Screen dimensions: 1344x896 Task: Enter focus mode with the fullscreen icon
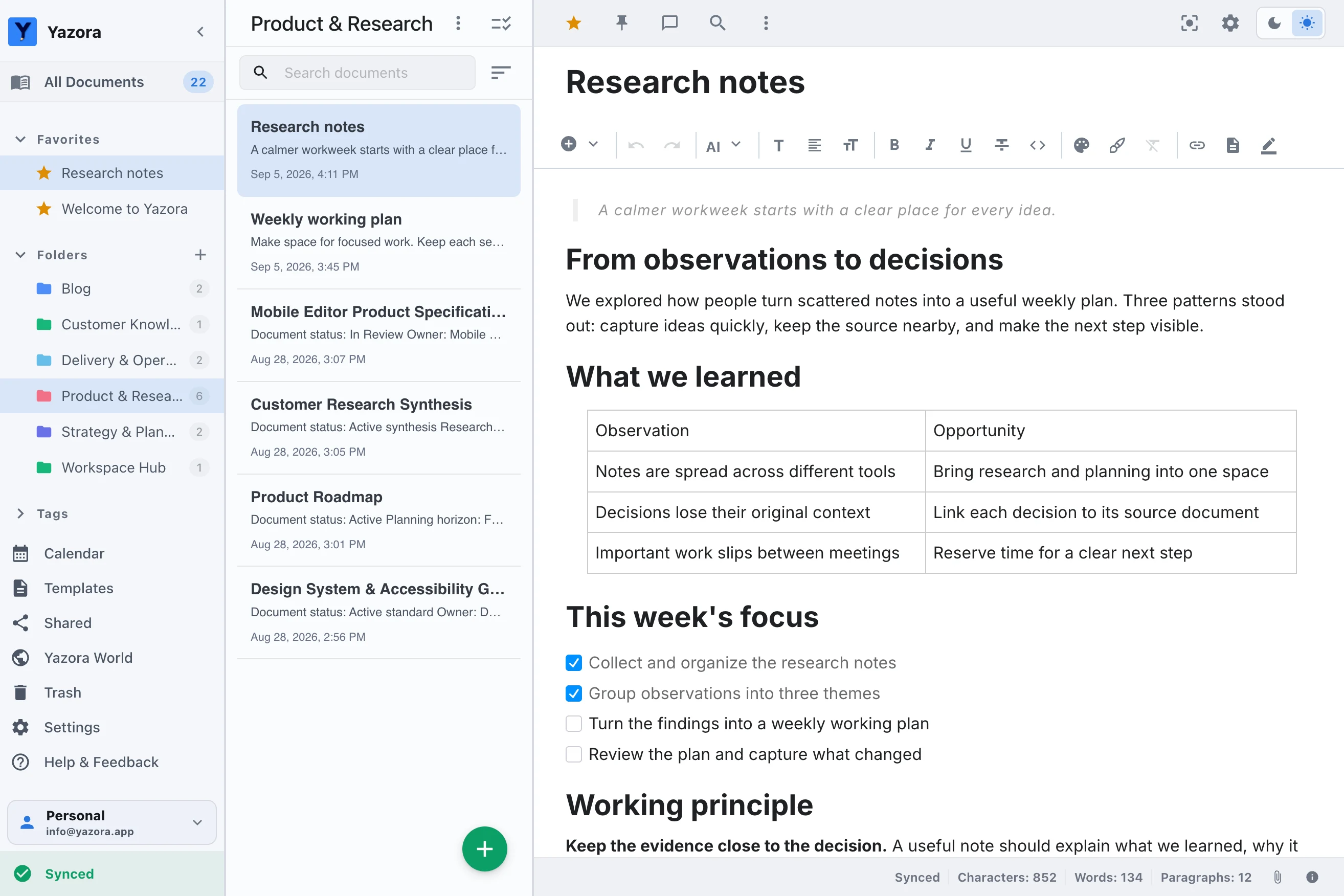[x=1189, y=23]
